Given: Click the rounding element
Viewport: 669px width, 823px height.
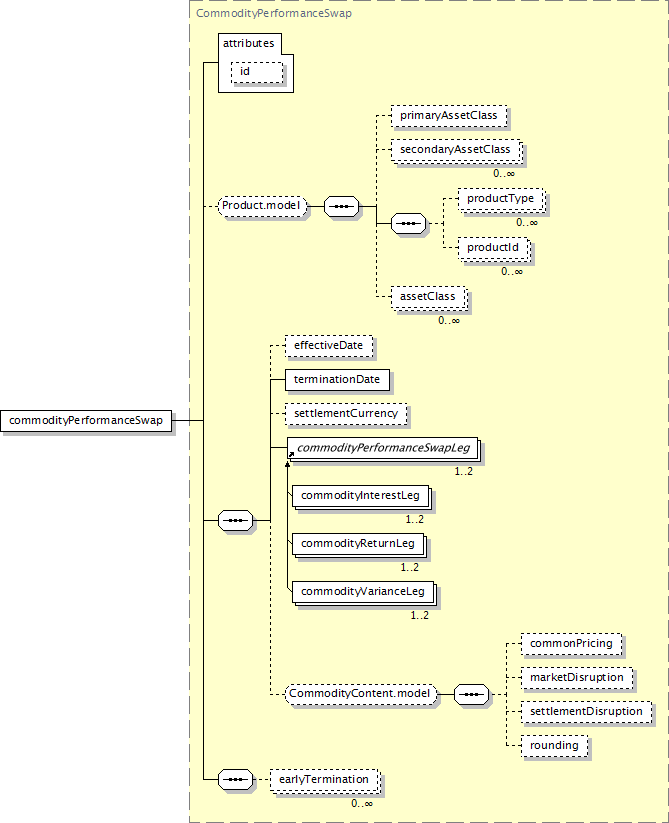Looking at the screenshot, I should point(554,746).
